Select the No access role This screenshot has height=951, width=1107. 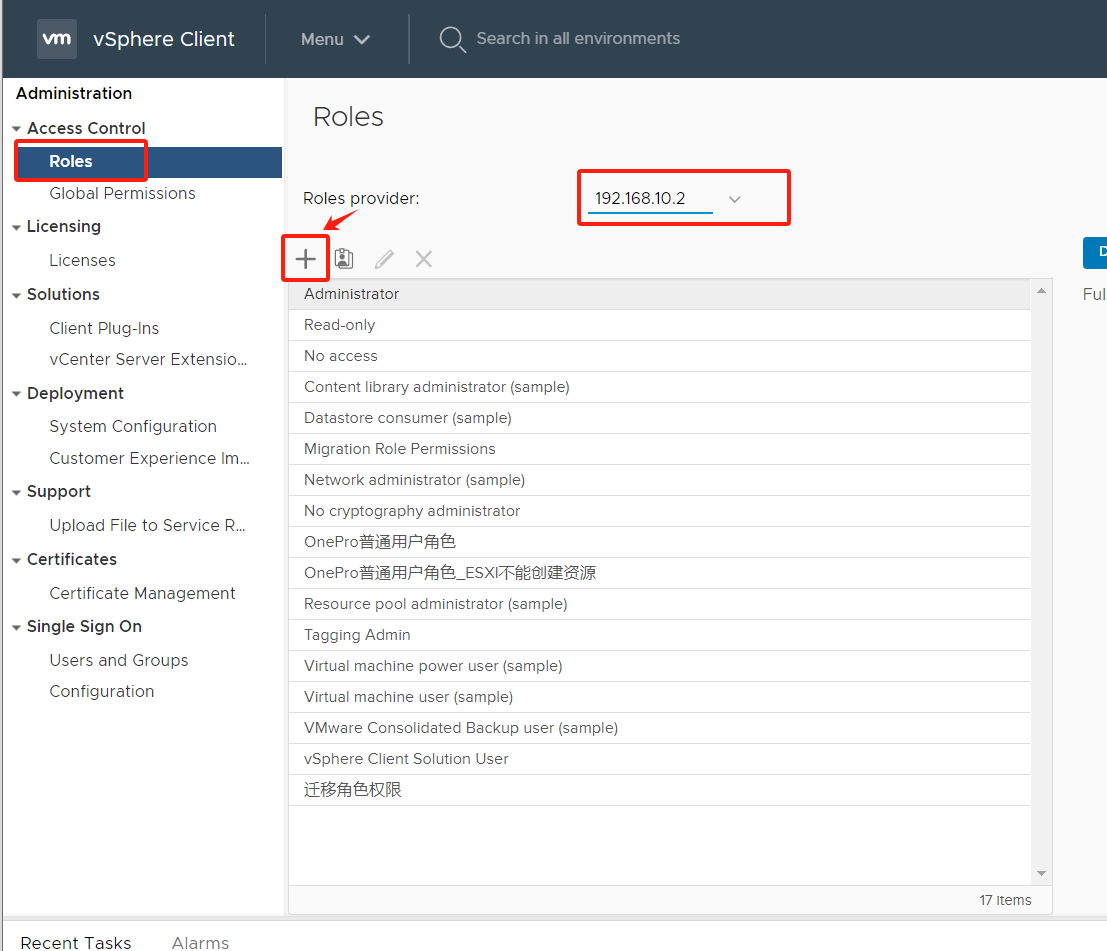(x=659, y=356)
